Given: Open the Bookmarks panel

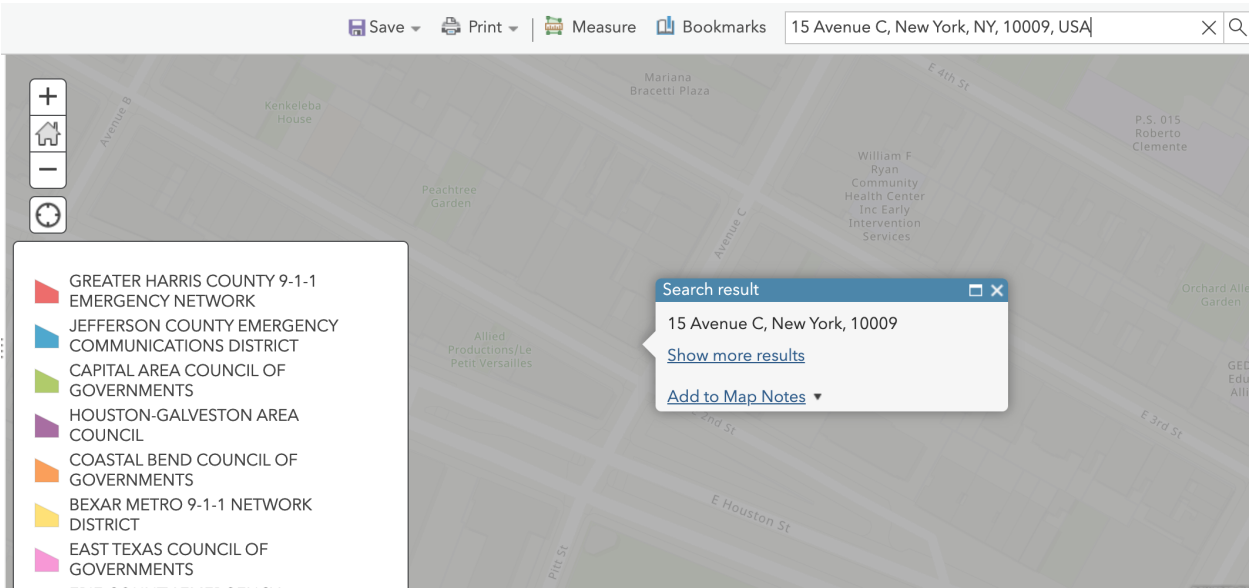Looking at the screenshot, I should click(711, 27).
